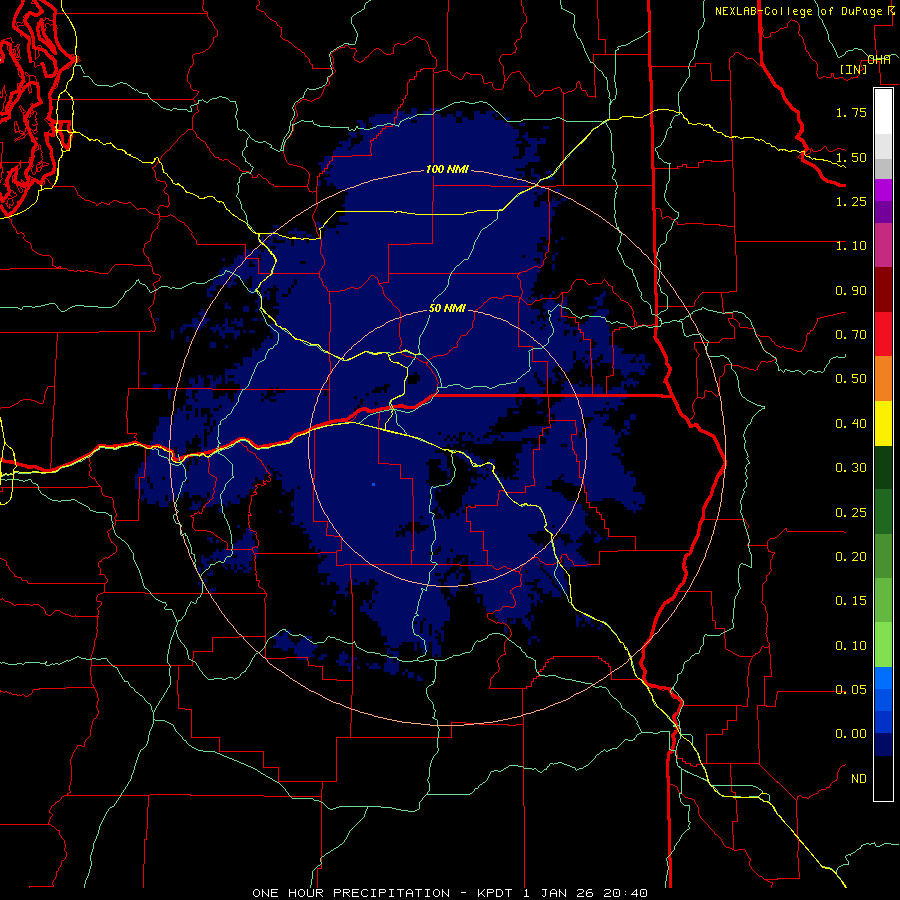Image resolution: width=900 pixels, height=900 pixels.
Task: Click the '[IN]' units label
Action: (854, 69)
